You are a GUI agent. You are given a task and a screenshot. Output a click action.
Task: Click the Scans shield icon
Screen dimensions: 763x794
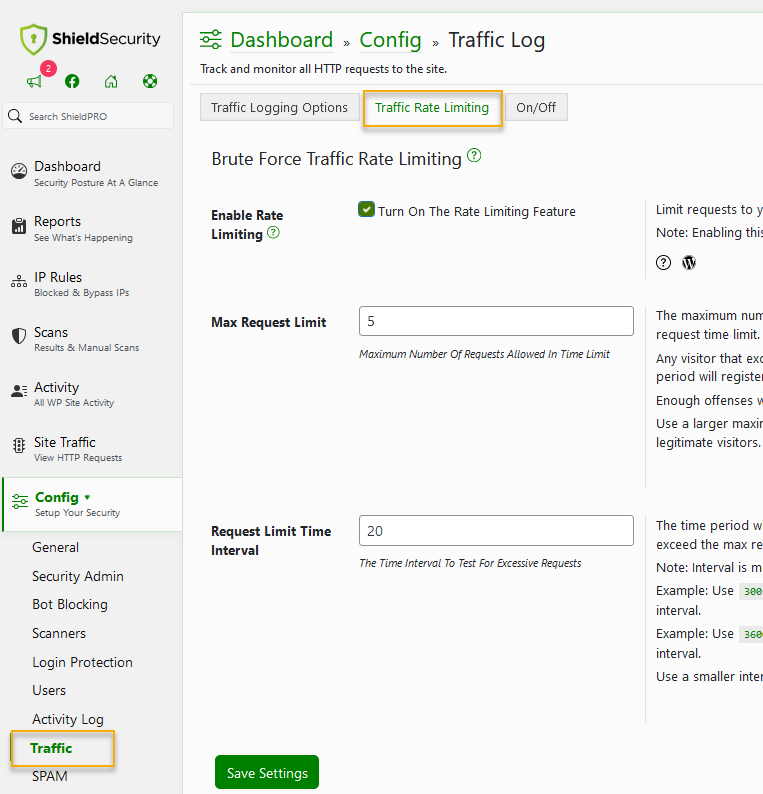19,336
